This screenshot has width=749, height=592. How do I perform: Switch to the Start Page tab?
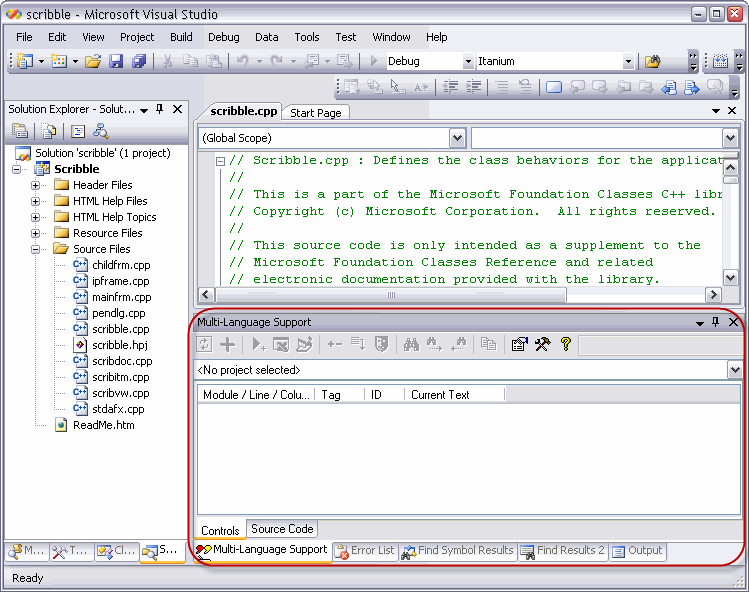click(x=315, y=113)
